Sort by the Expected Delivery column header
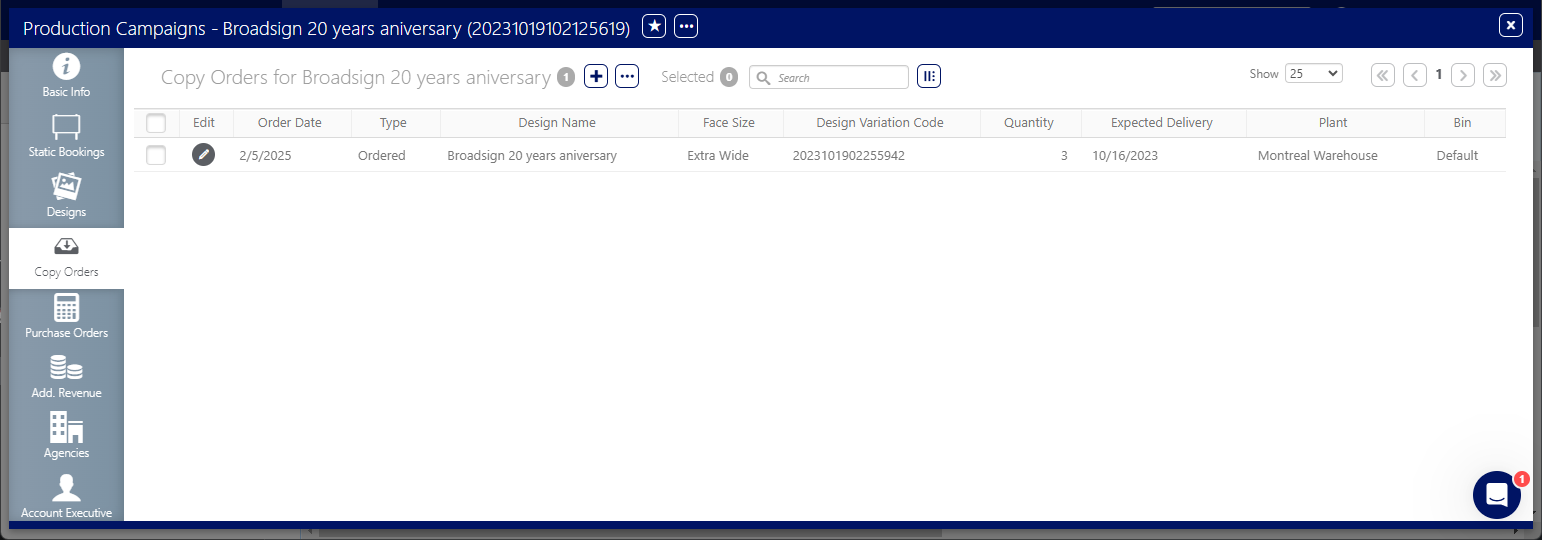This screenshot has height=540, width=1542. [x=1161, y=123]
